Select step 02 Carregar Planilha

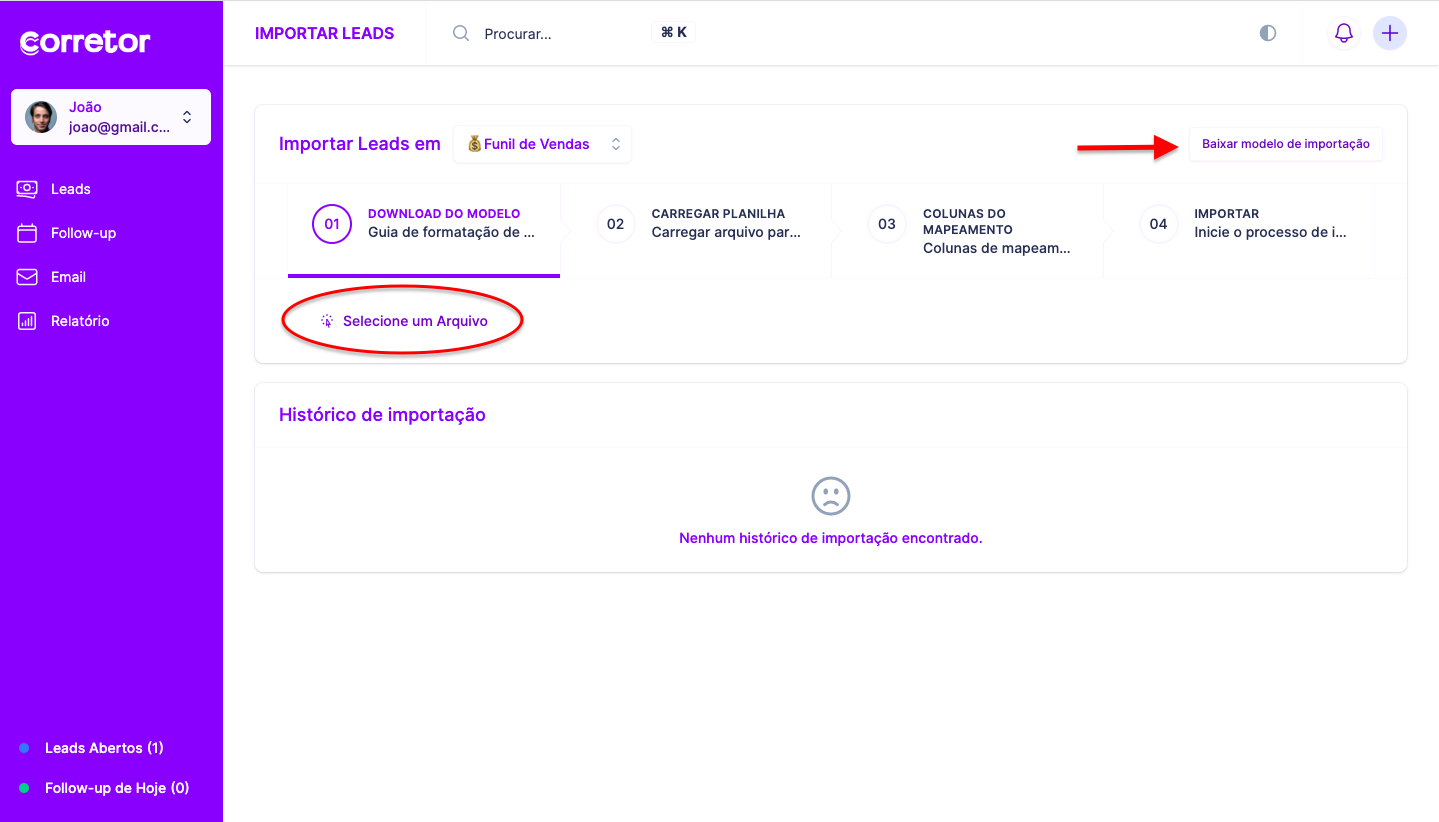698,224
